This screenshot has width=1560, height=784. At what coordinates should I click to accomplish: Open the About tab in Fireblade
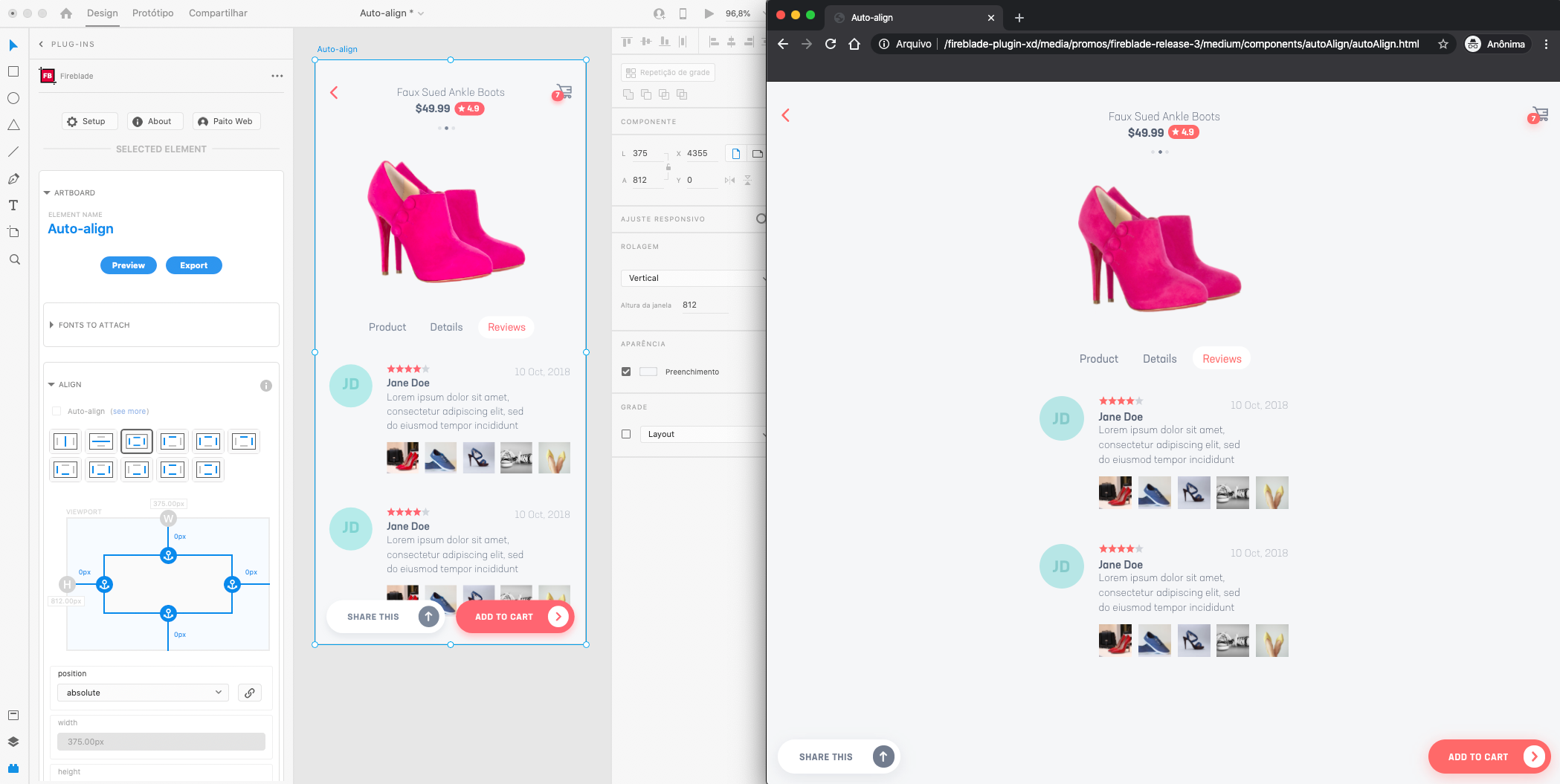point(155,121)
